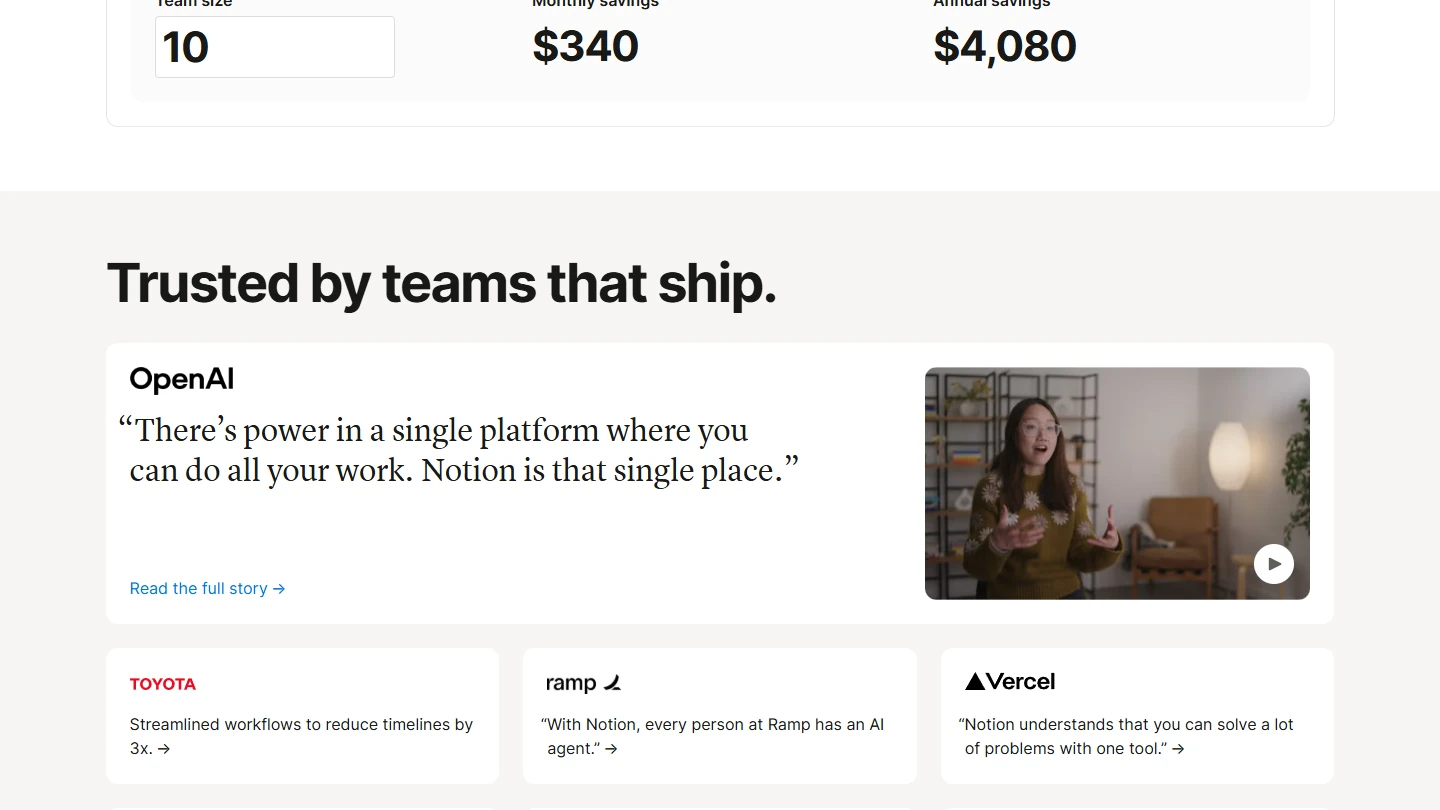The height and width of the screenshot is (810, 1440).
Task: Click the red Toyota logo
Action: 163,684
